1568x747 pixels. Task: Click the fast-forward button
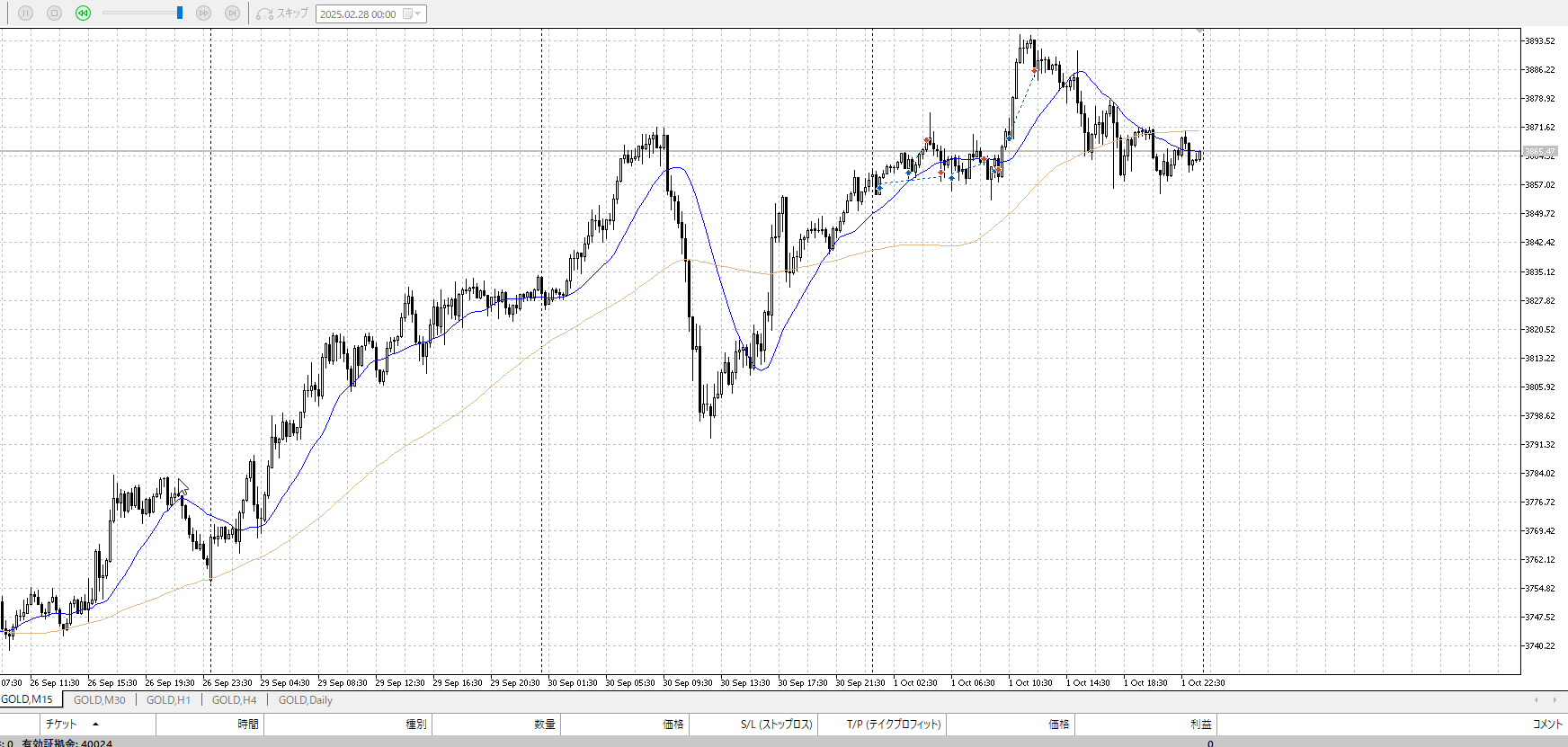pos(203,13)
